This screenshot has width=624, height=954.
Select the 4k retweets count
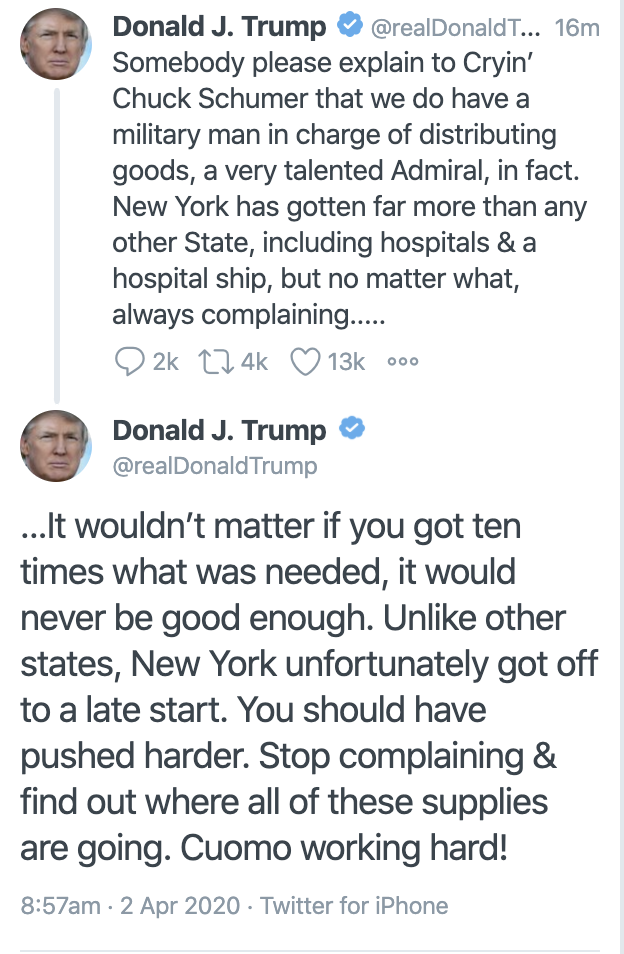[x=254, y=361]
